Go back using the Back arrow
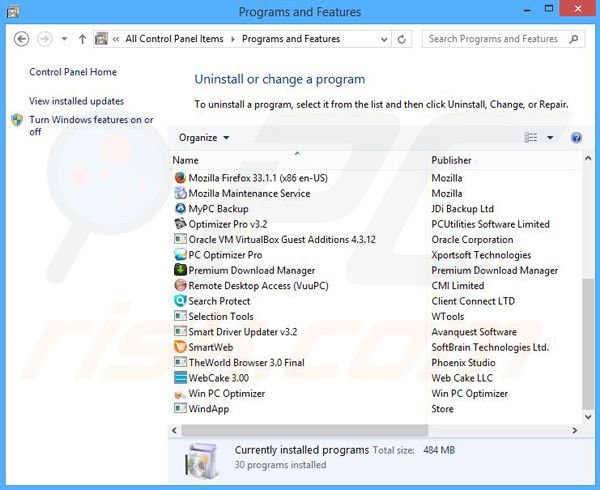The height and width of the screenshot is (490, 600). coord(21,39)
